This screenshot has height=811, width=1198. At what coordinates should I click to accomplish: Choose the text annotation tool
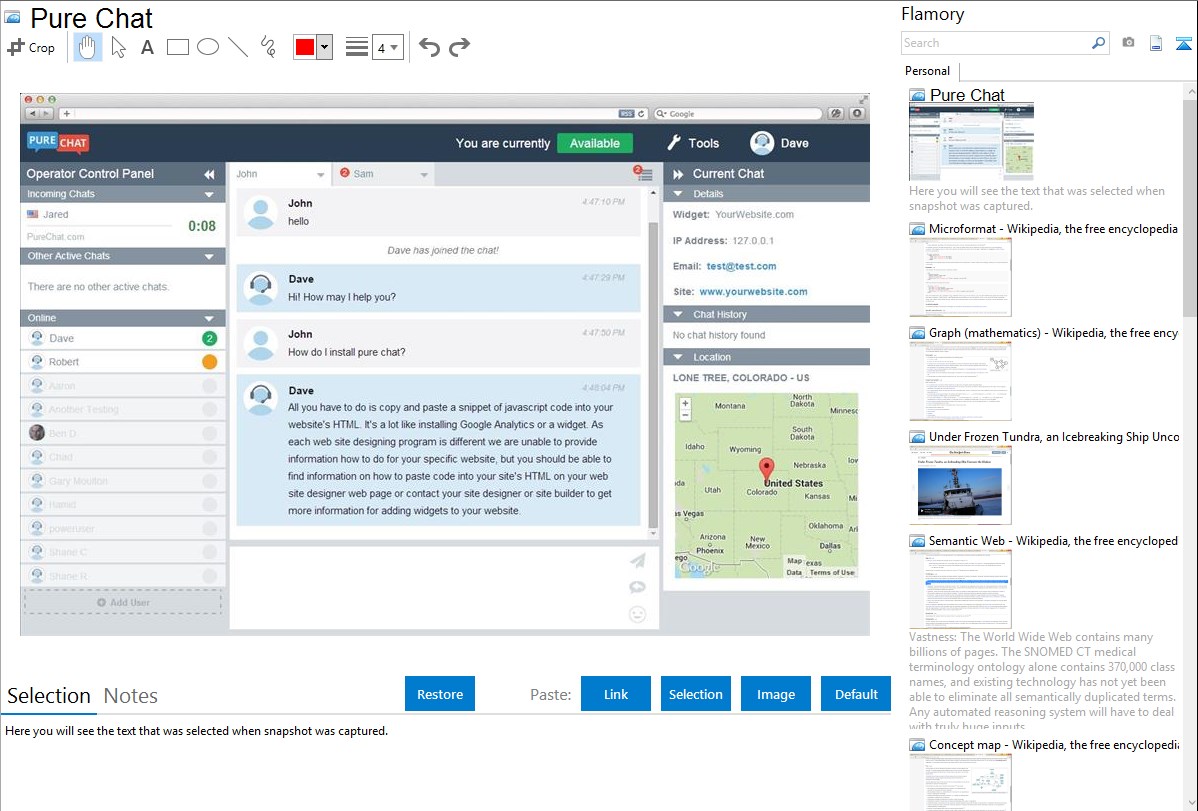(147, 47)
